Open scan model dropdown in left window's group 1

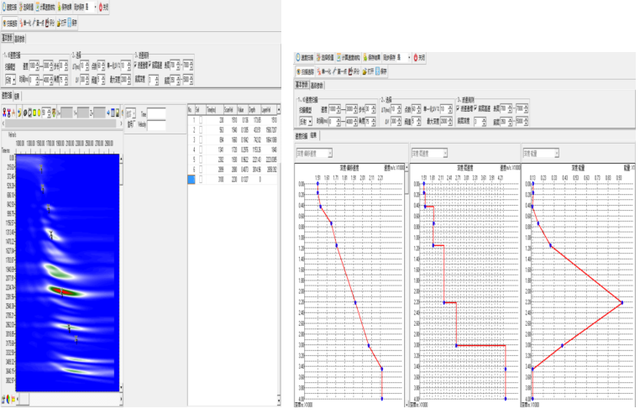point(10,80)
